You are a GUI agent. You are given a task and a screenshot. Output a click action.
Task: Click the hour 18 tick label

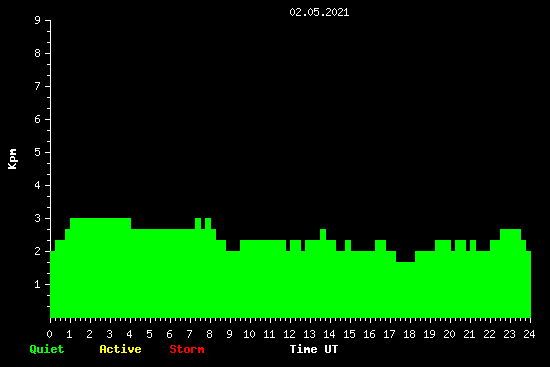pos(409,334)
